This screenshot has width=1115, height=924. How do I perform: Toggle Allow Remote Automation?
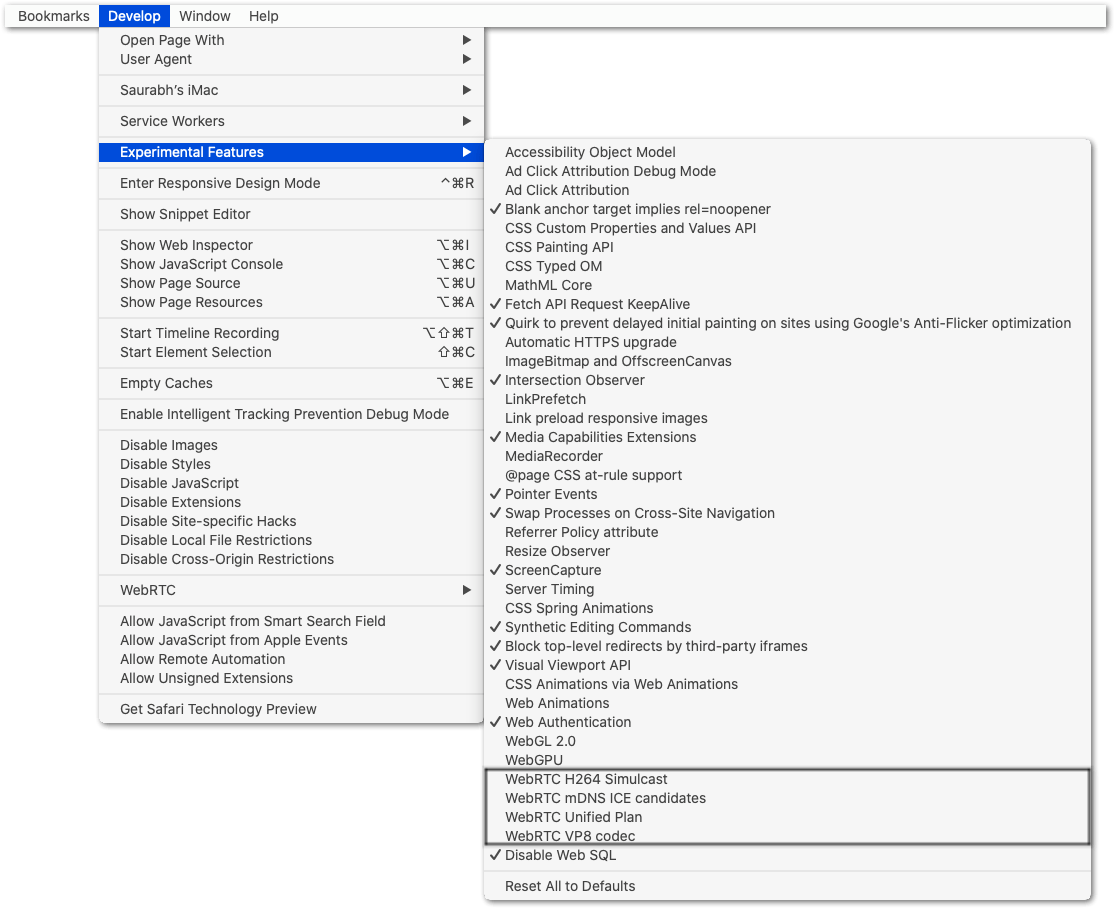pos(292,659)
